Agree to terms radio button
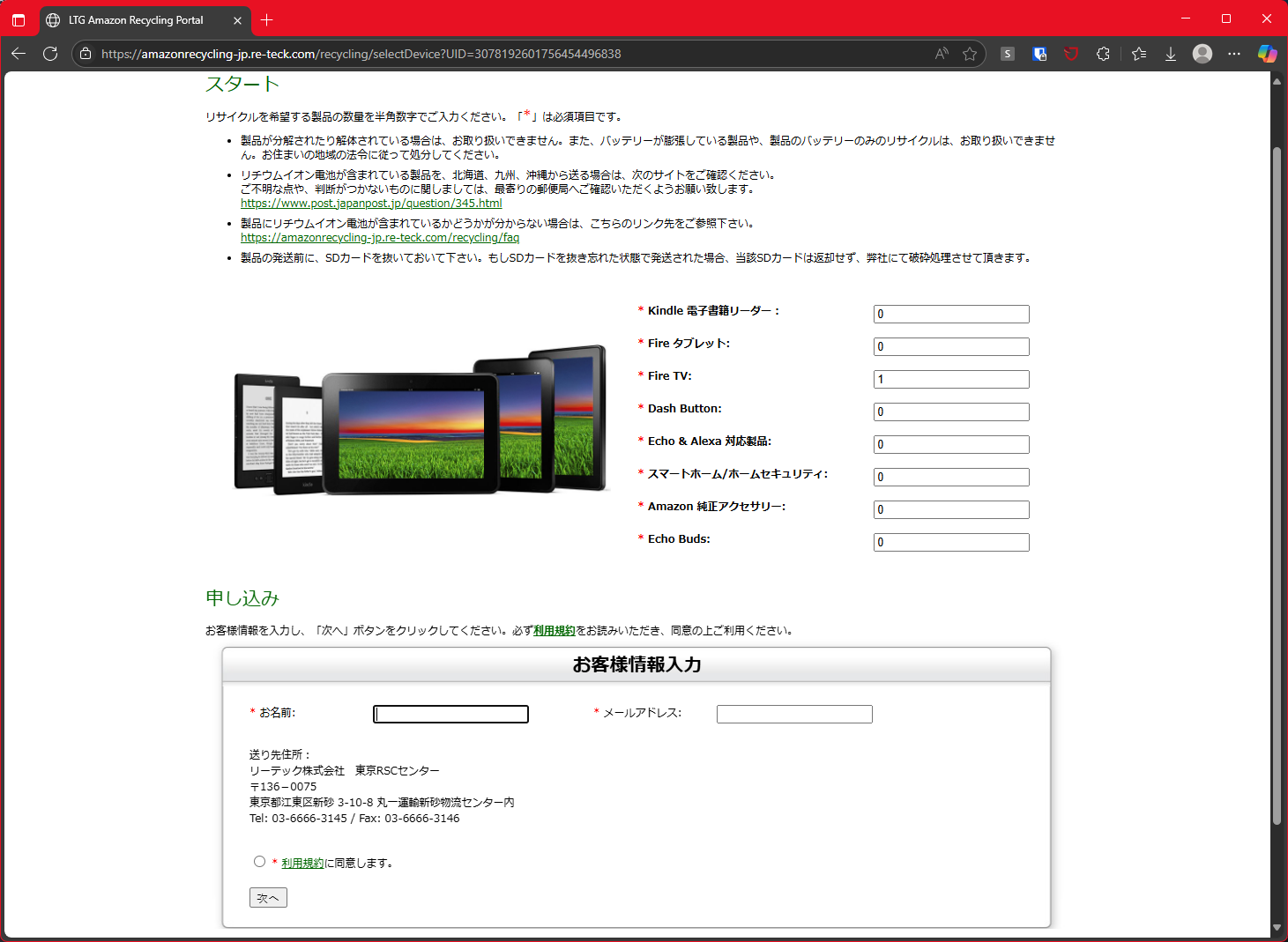Viewport: 1288px width, 942px height. point(259,862)
